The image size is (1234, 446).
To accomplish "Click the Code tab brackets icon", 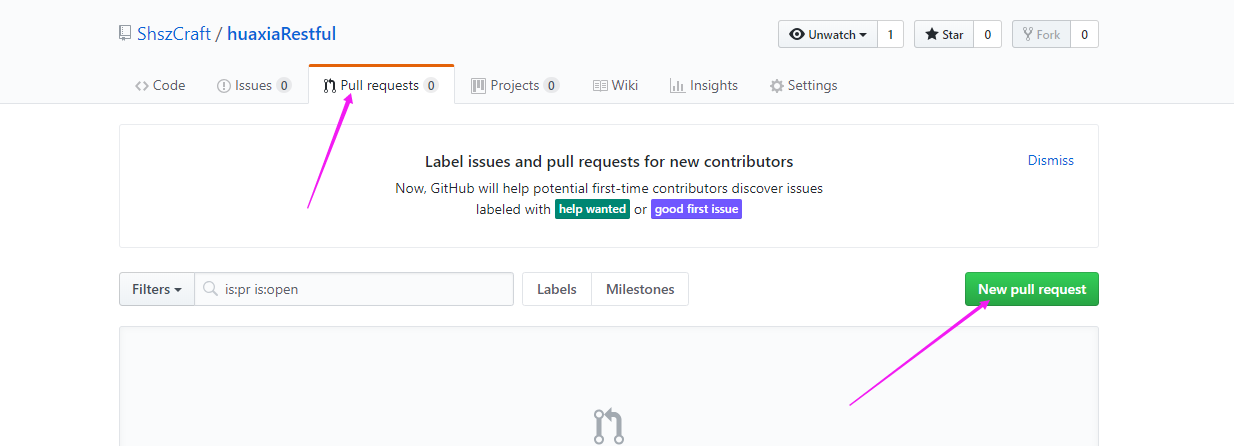I will [x=142, y=86].
